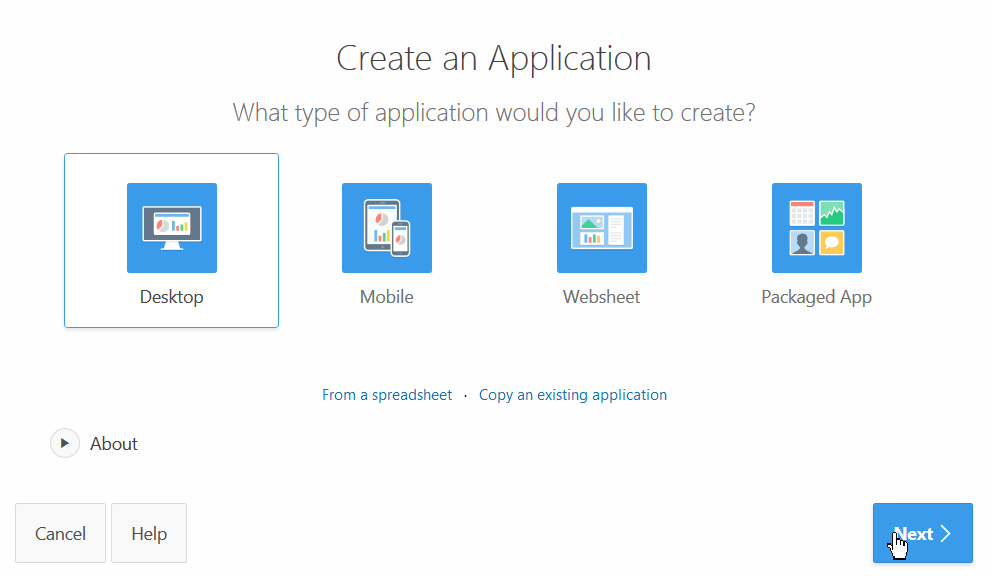Expand the About section
This screenshot has height=576, width=991.
pos(114,443)
